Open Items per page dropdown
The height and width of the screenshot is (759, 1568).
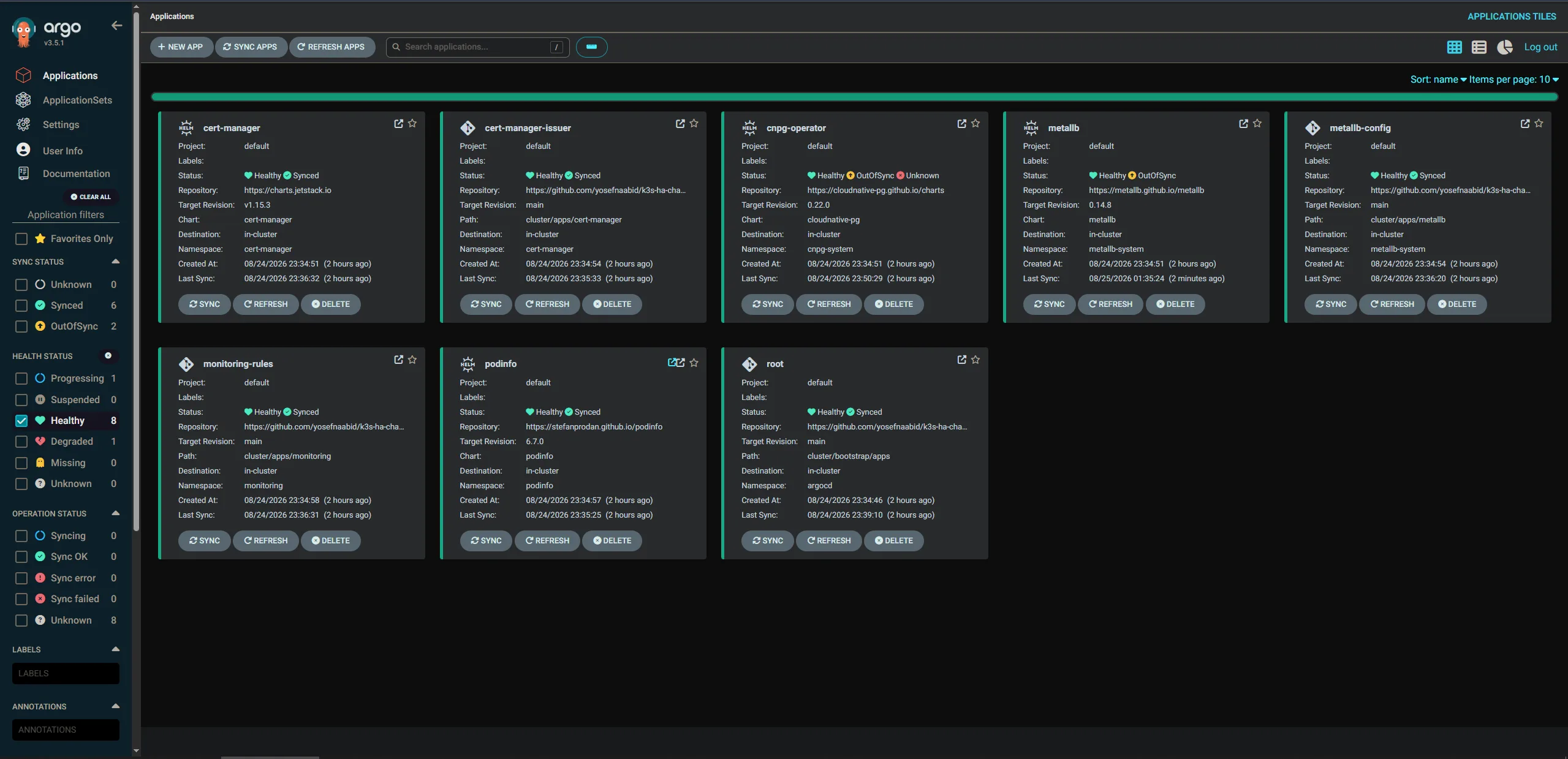(x=1513, y=80)
